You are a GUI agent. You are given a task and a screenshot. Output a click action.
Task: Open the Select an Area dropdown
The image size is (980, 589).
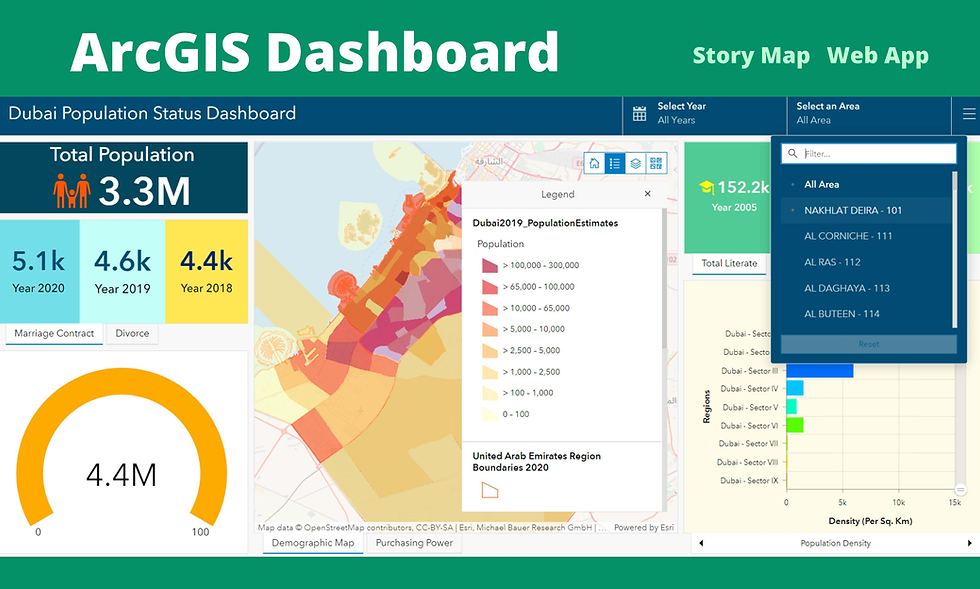click(869, 114)
